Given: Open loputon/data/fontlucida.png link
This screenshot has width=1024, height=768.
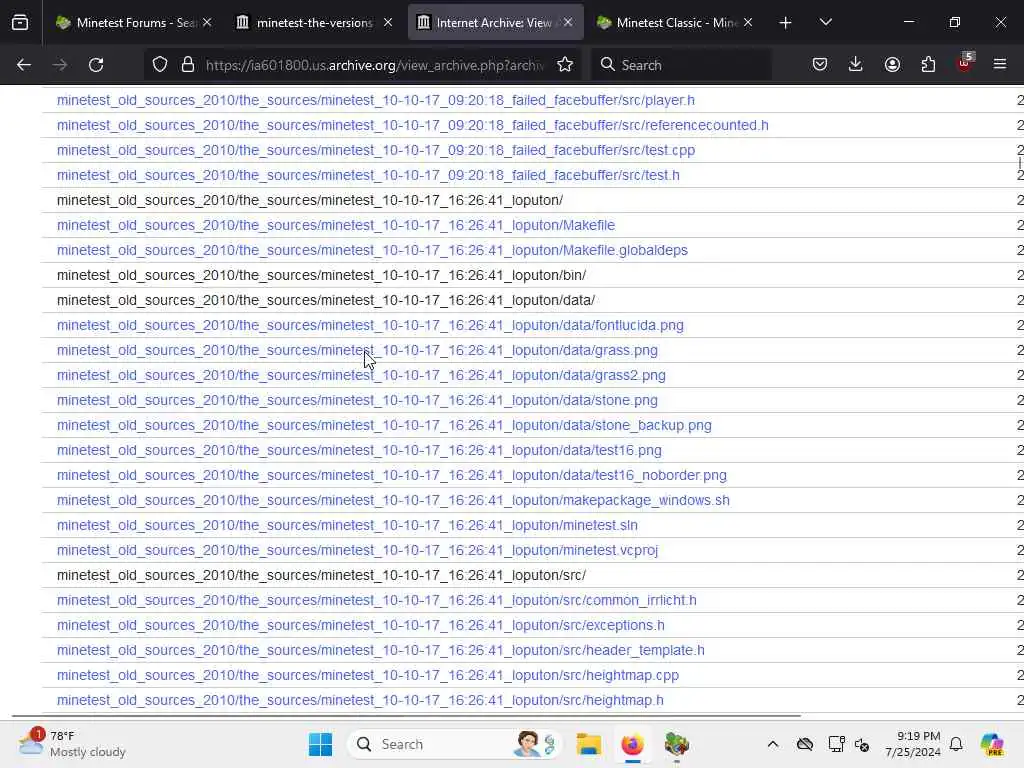Looking at the screenshot, I should tap(370, 325).
